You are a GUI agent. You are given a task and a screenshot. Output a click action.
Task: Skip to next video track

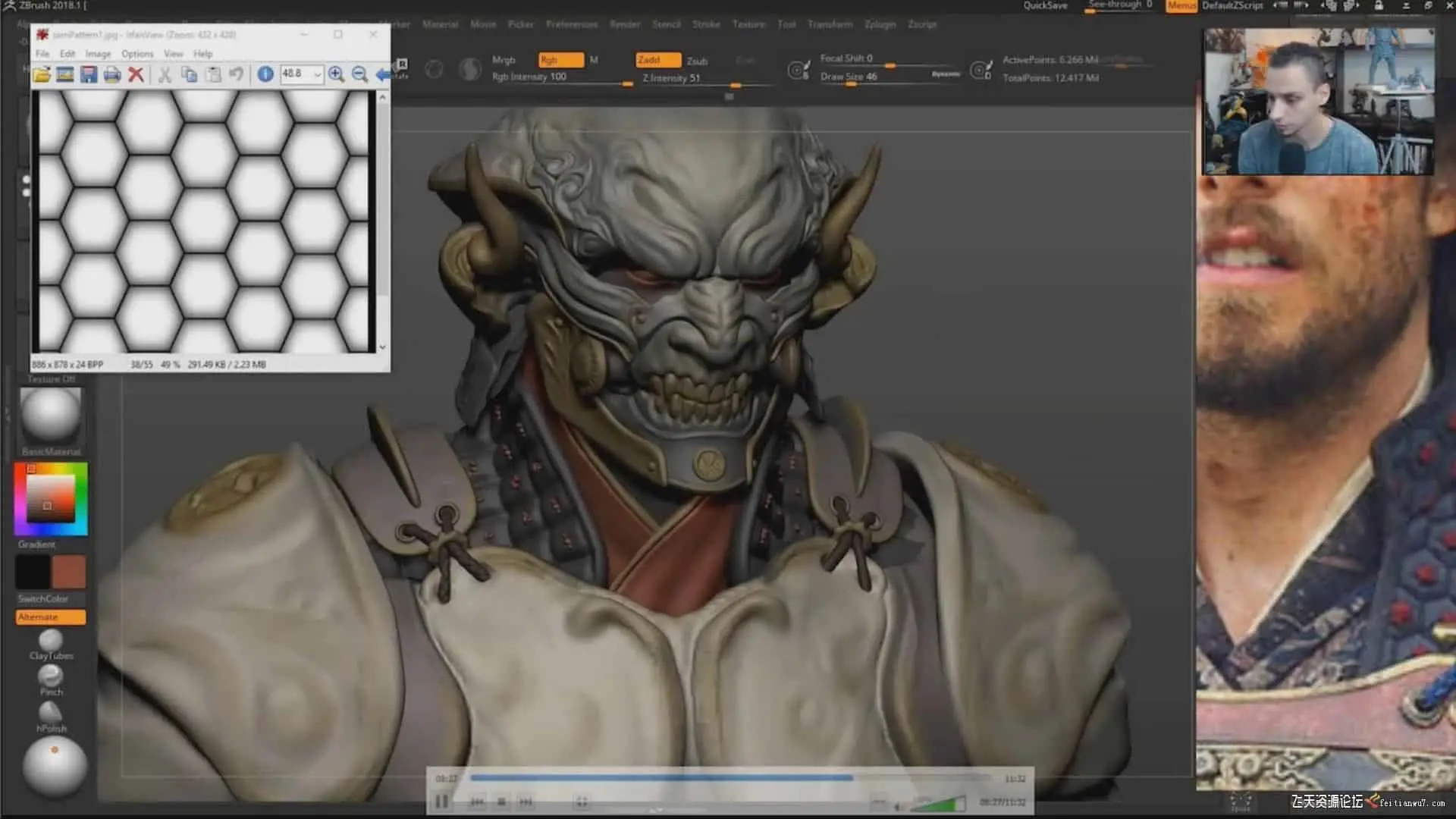[x=526, y=802]
